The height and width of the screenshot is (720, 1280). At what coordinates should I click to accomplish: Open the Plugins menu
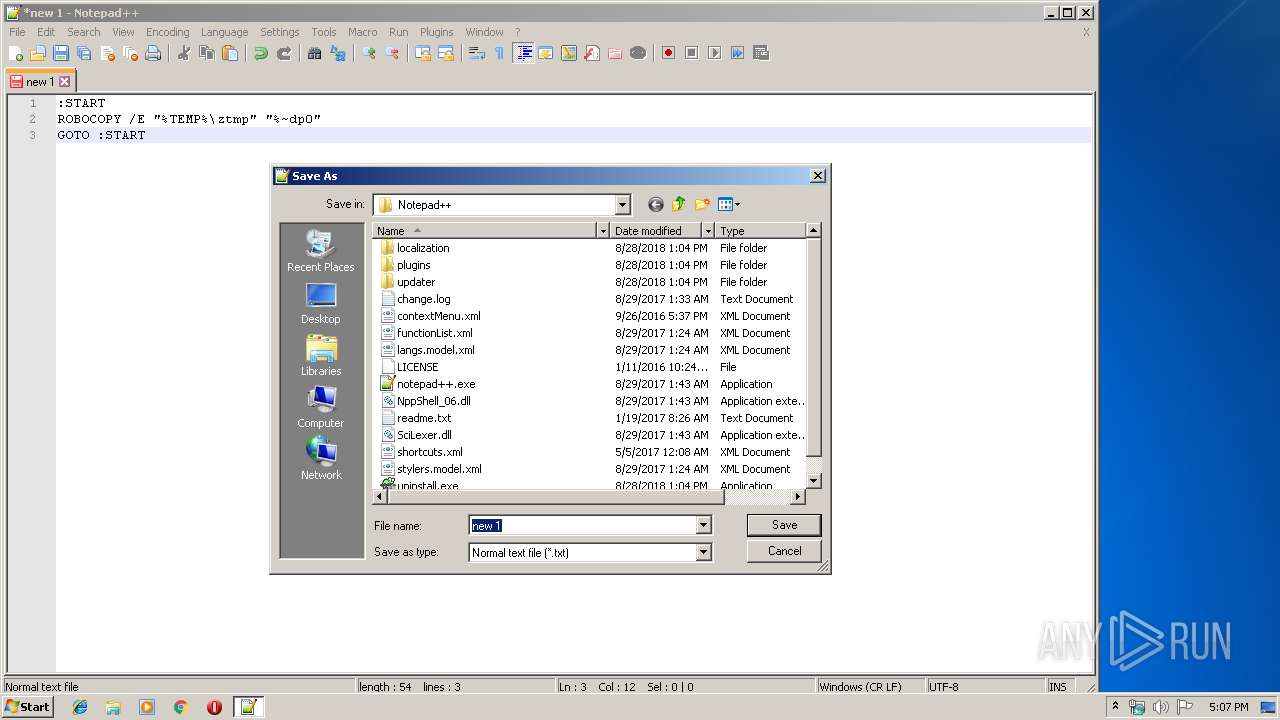coord(436,32)
